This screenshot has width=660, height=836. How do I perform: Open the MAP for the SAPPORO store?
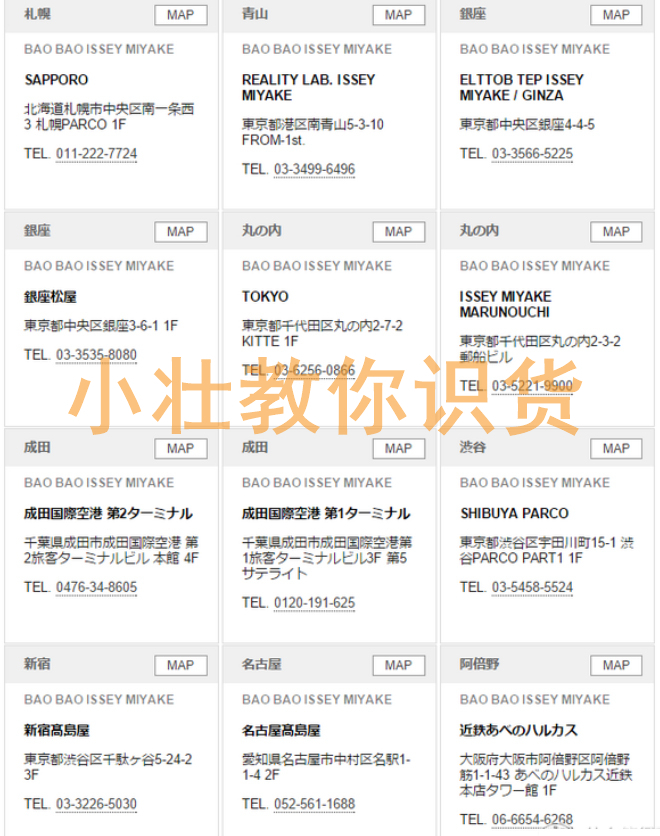[181, 15]
